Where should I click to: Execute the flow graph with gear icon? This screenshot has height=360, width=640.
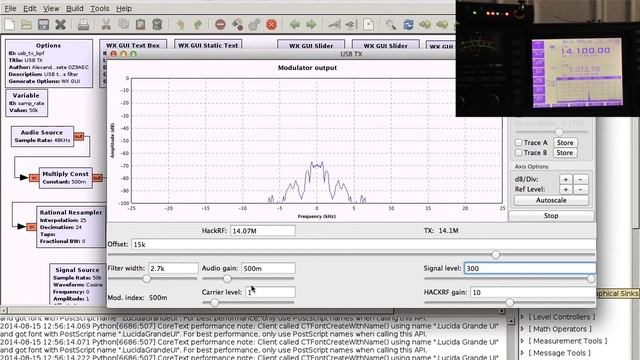coord(254,24)
